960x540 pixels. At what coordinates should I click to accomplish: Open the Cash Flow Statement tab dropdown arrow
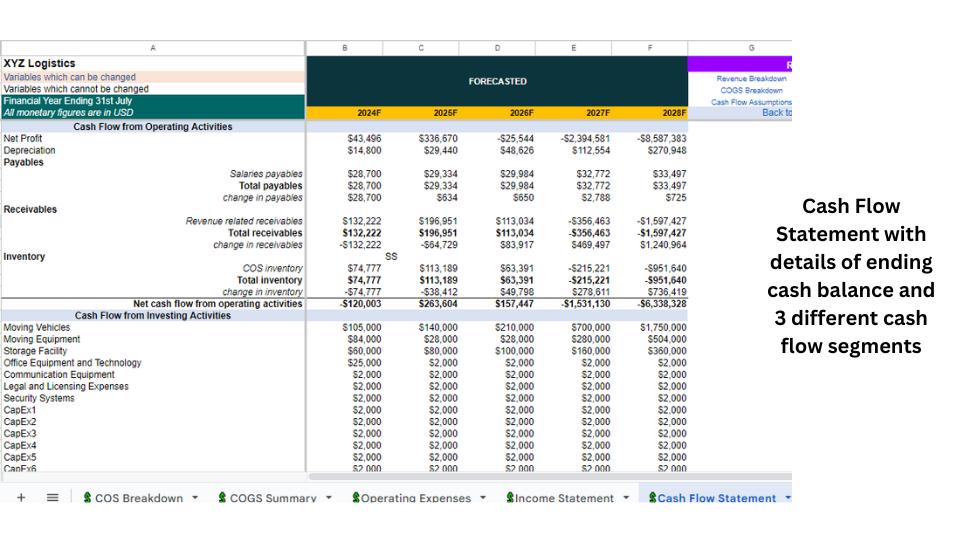(787, 497)
